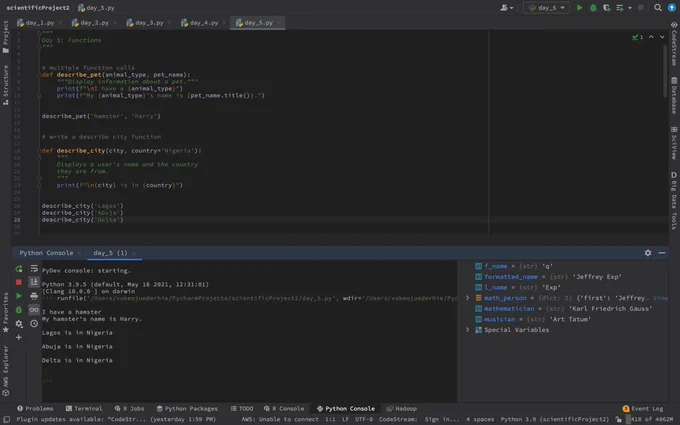Print the console output
This screenshot has height=425, width=680.
(x=34, y=296)
